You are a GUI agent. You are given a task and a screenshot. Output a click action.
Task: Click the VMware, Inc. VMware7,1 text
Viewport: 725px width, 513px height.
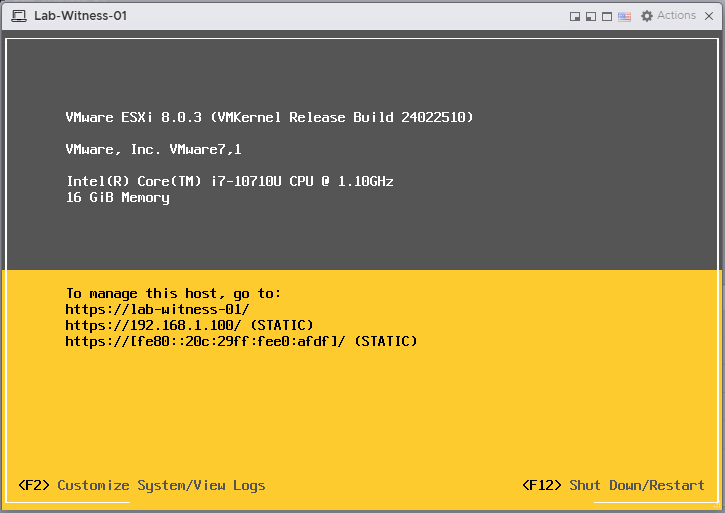point(153,150)
